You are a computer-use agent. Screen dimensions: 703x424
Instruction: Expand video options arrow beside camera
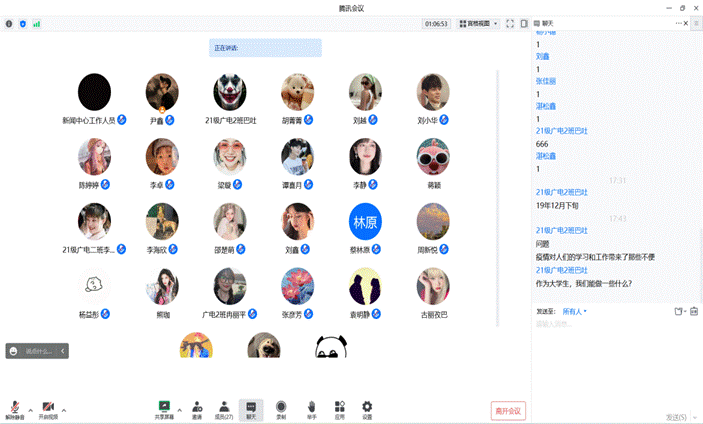[x=64, y=410]
